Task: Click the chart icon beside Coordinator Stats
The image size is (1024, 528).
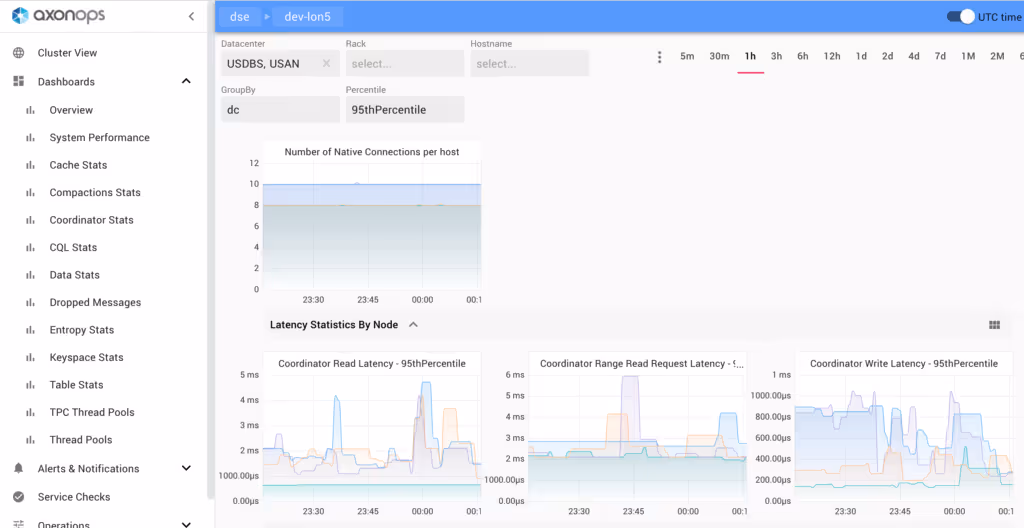Action: 30,220
